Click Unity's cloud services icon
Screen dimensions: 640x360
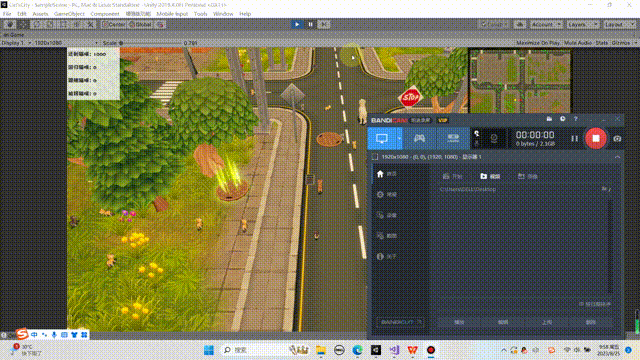[520, 24]
